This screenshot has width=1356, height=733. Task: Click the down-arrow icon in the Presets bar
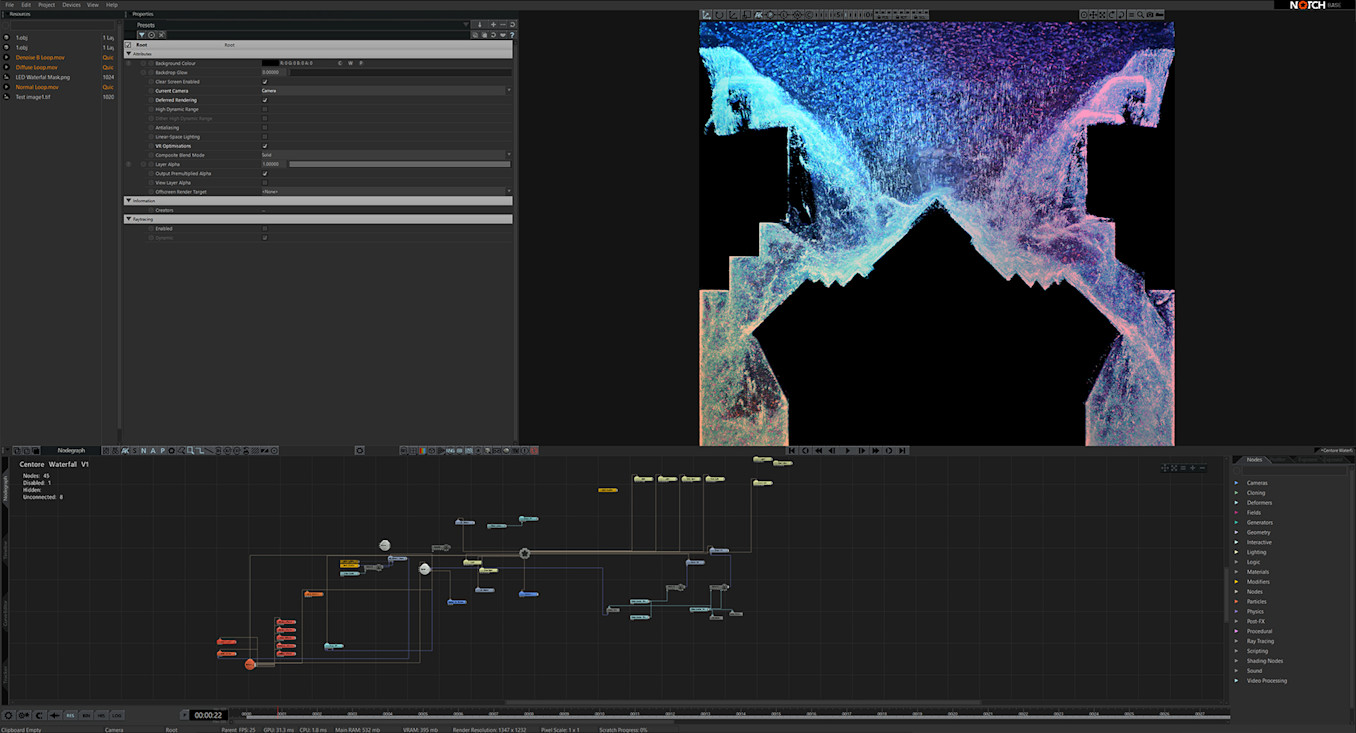tap(480, 25)
